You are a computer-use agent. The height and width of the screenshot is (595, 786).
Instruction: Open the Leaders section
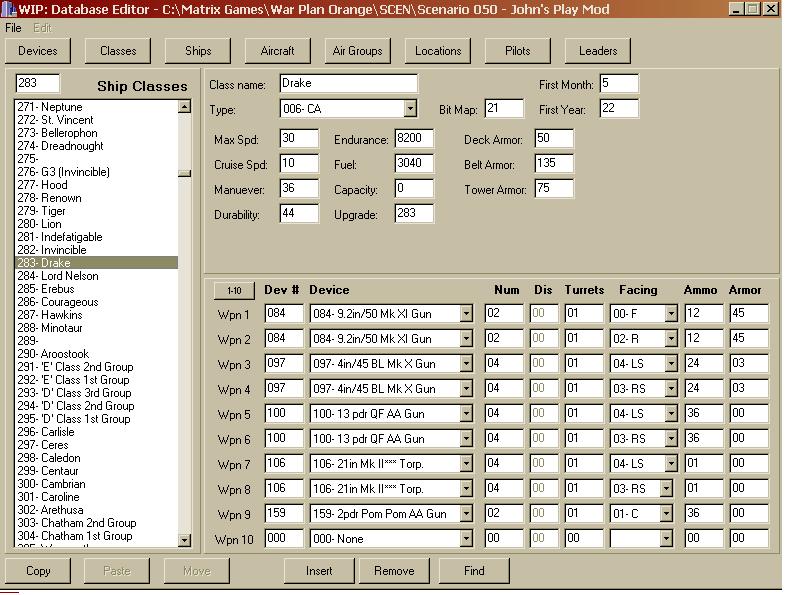tap(598, 51)
